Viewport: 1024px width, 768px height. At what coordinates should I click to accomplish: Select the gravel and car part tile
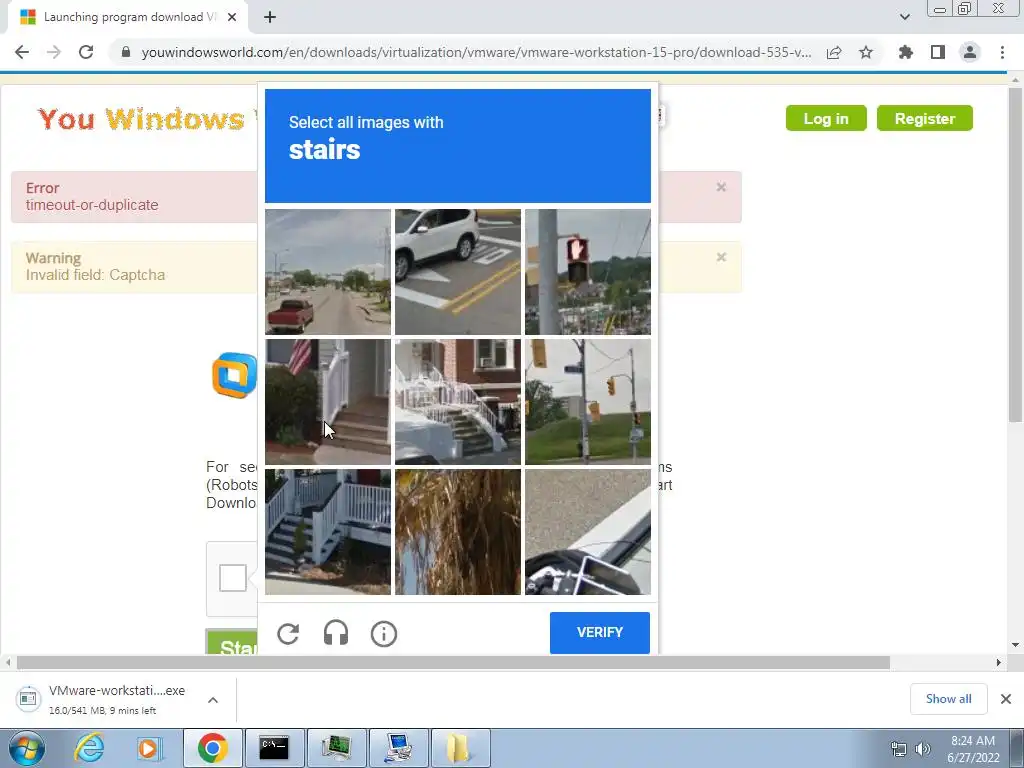pyautogui.click(x=588, y=532)
